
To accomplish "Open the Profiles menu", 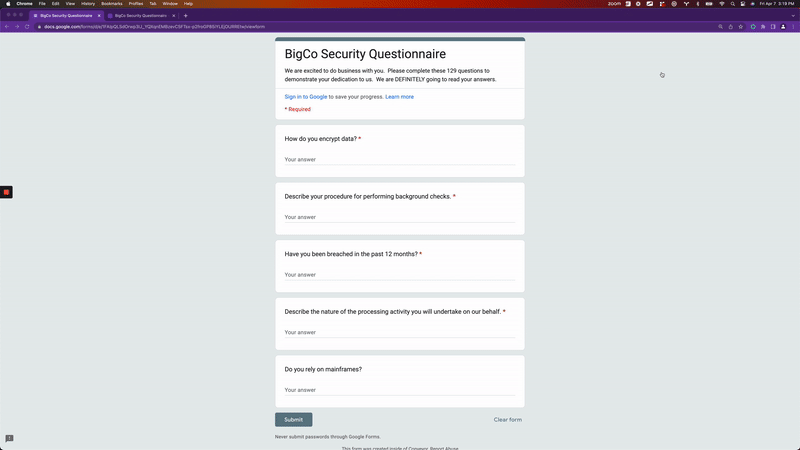I will click(x=136, y=4).
